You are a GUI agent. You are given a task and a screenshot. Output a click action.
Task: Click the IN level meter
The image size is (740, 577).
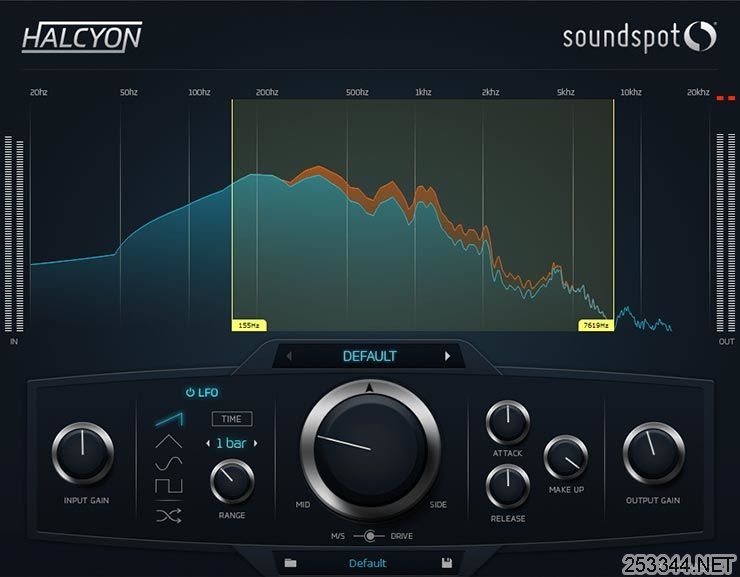[x=14, y=234]
